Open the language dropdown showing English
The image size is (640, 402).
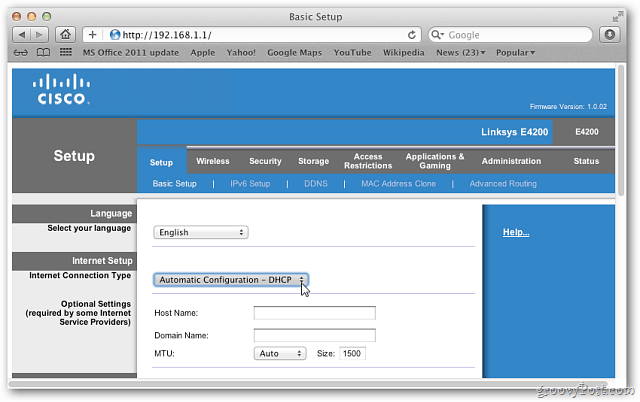point(201,232)
